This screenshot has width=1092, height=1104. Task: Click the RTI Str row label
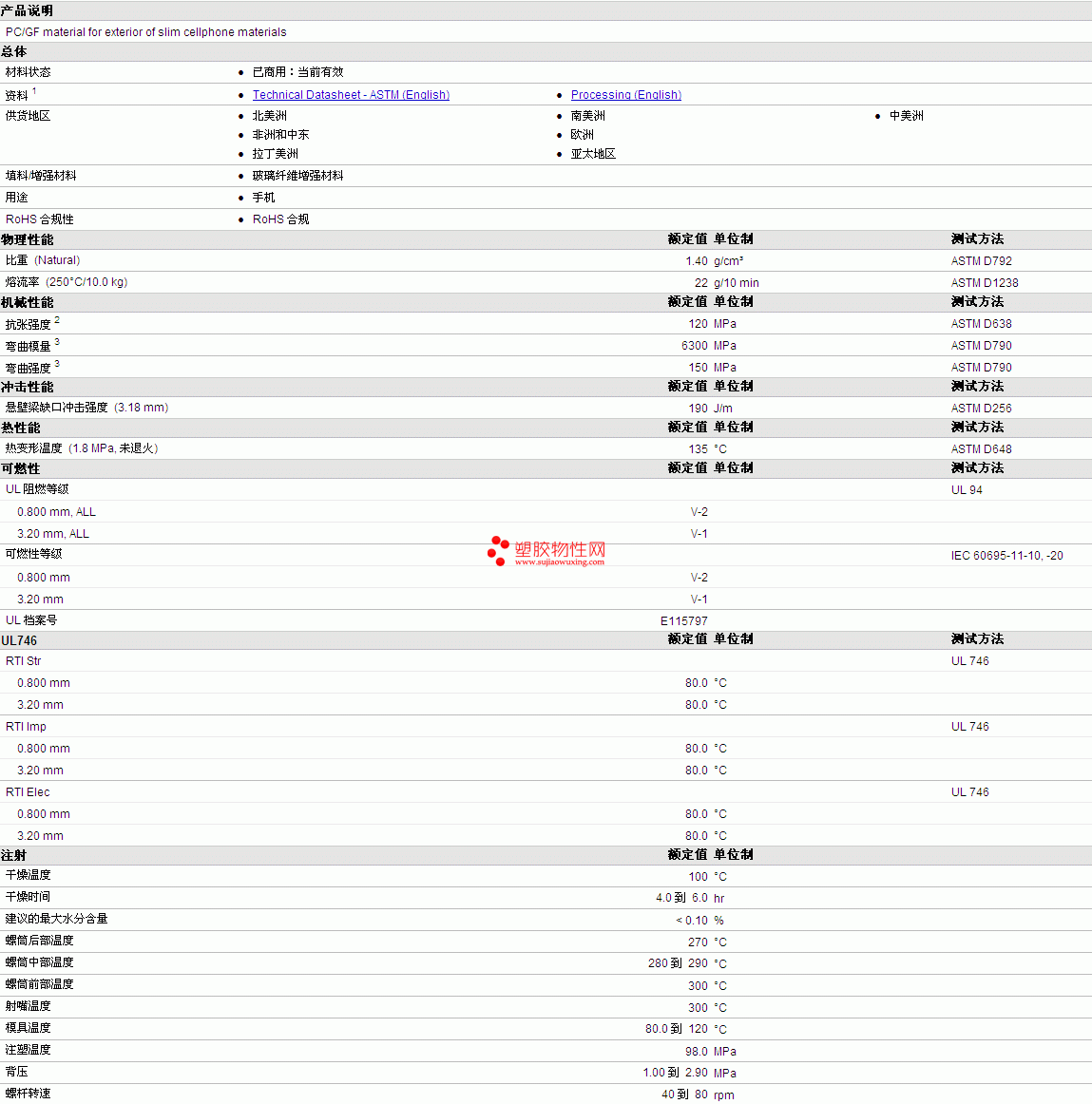pos(23,661)
